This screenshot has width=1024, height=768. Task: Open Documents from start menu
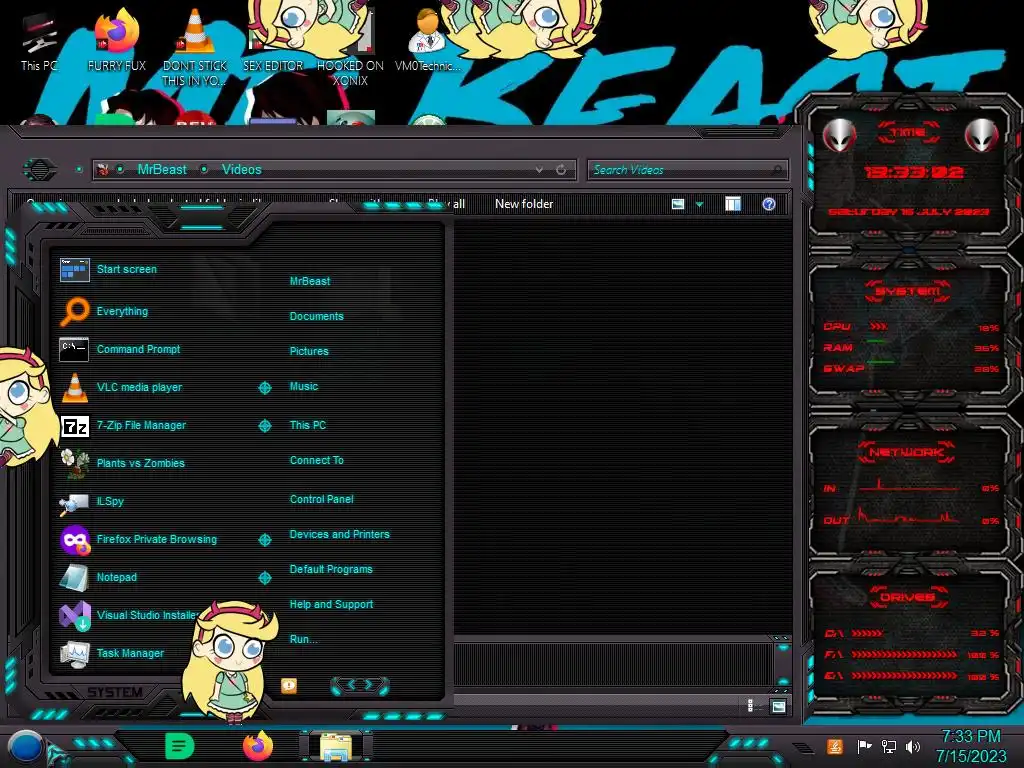317,316
